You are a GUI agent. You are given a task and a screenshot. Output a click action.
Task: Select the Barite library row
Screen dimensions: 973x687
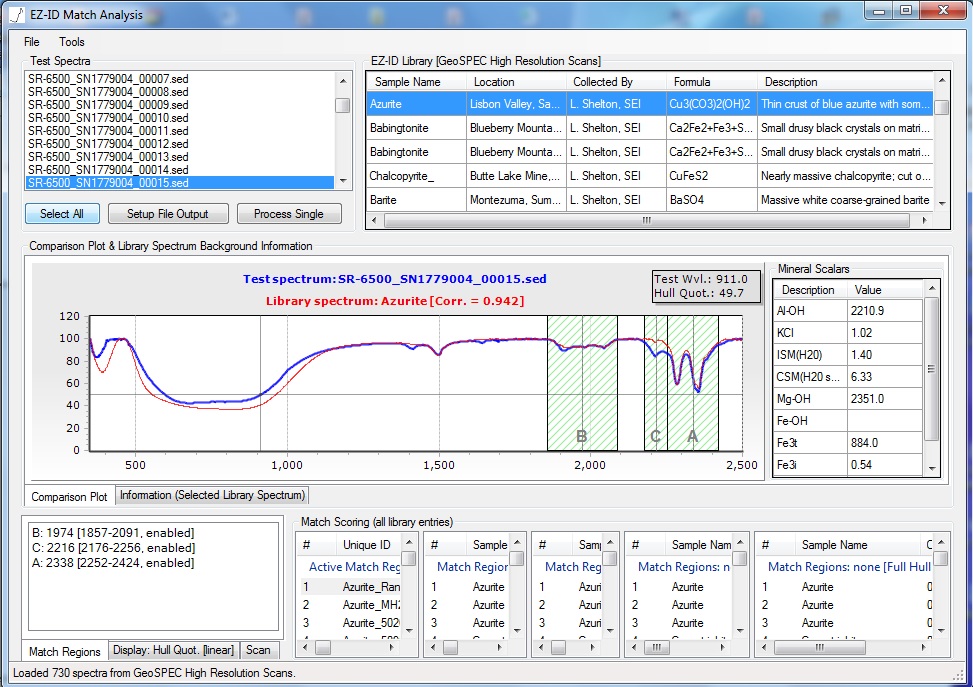[384, 200]
